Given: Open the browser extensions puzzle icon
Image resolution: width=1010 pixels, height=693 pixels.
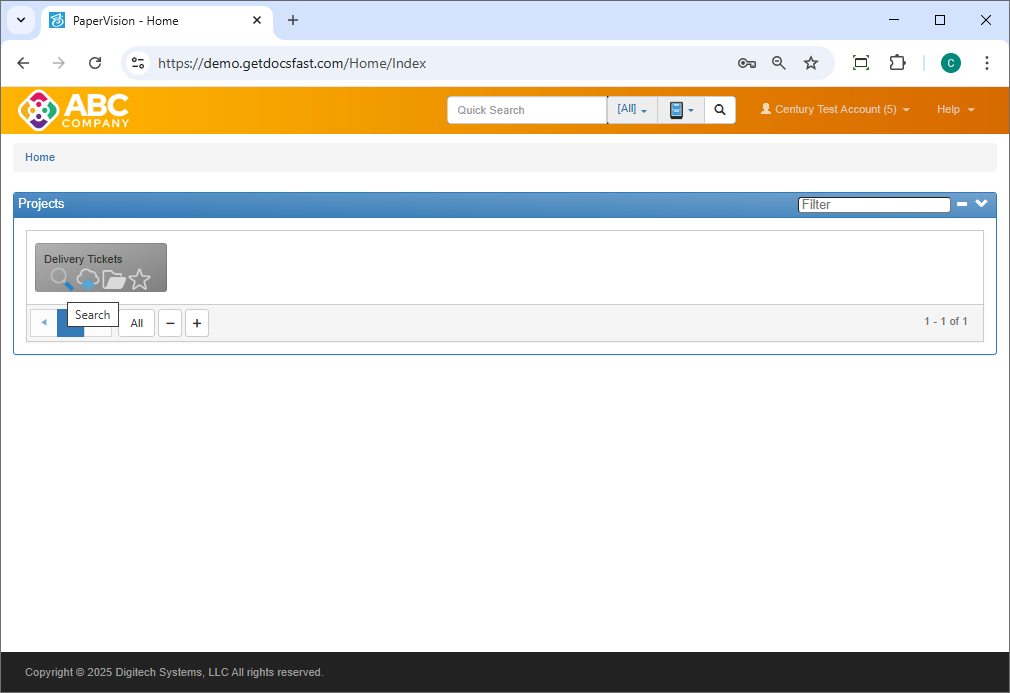Looking at the screenshot, I should click(897, 63).
